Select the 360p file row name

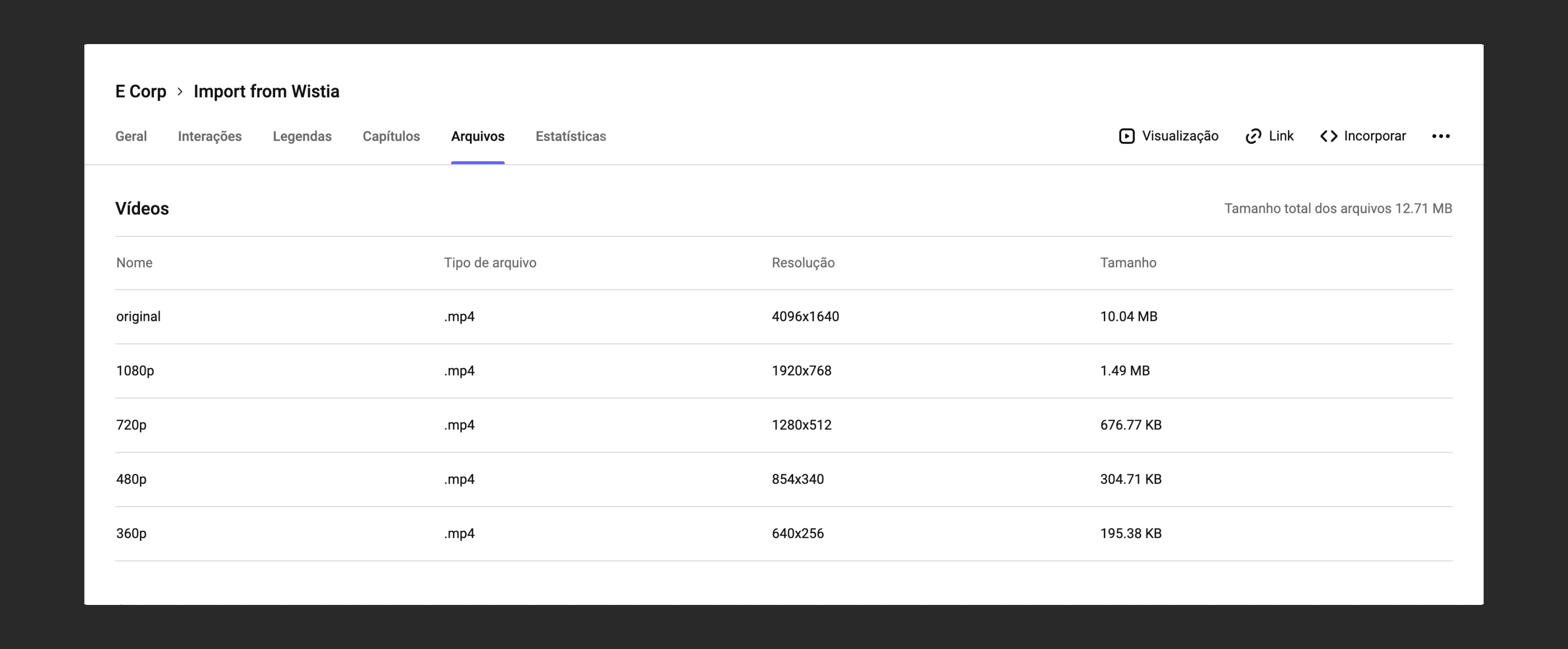131,533
